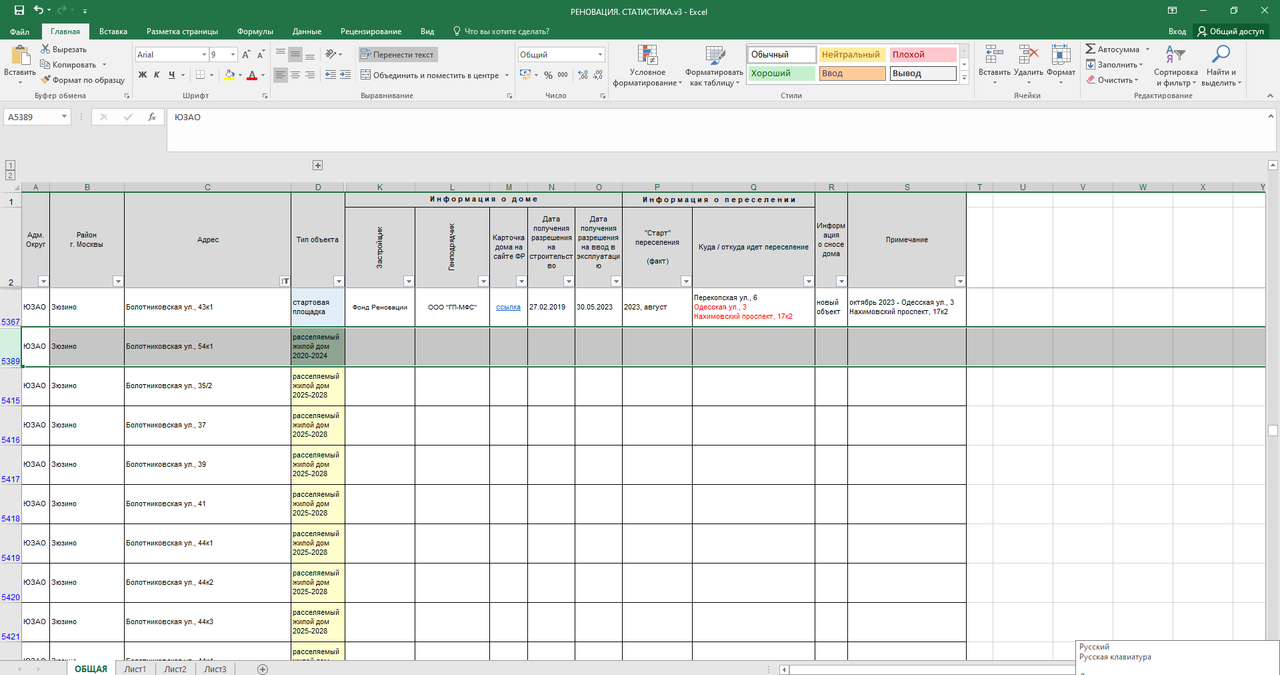The width and height of the screenshot is (1280, 675).
Task: Apply the Нейтральный cell style
Action: click(x=852, y=55)
